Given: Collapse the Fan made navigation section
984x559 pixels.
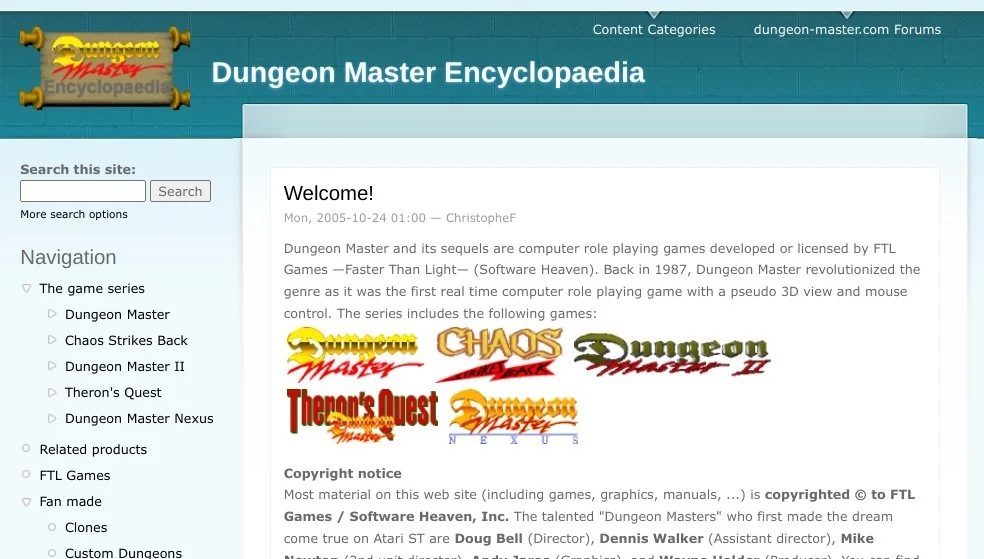Looking at the screenshot, I should [x=26, y=502].
